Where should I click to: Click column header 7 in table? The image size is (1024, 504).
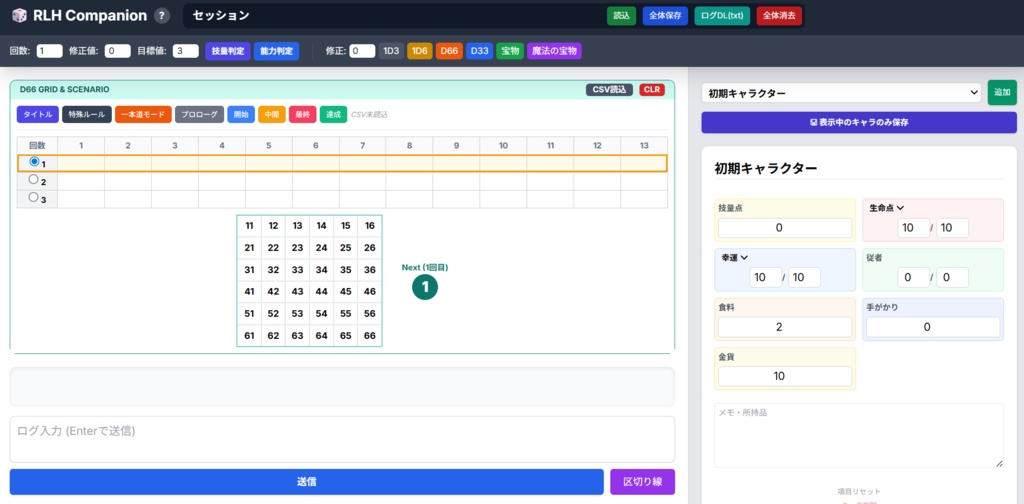362,146
